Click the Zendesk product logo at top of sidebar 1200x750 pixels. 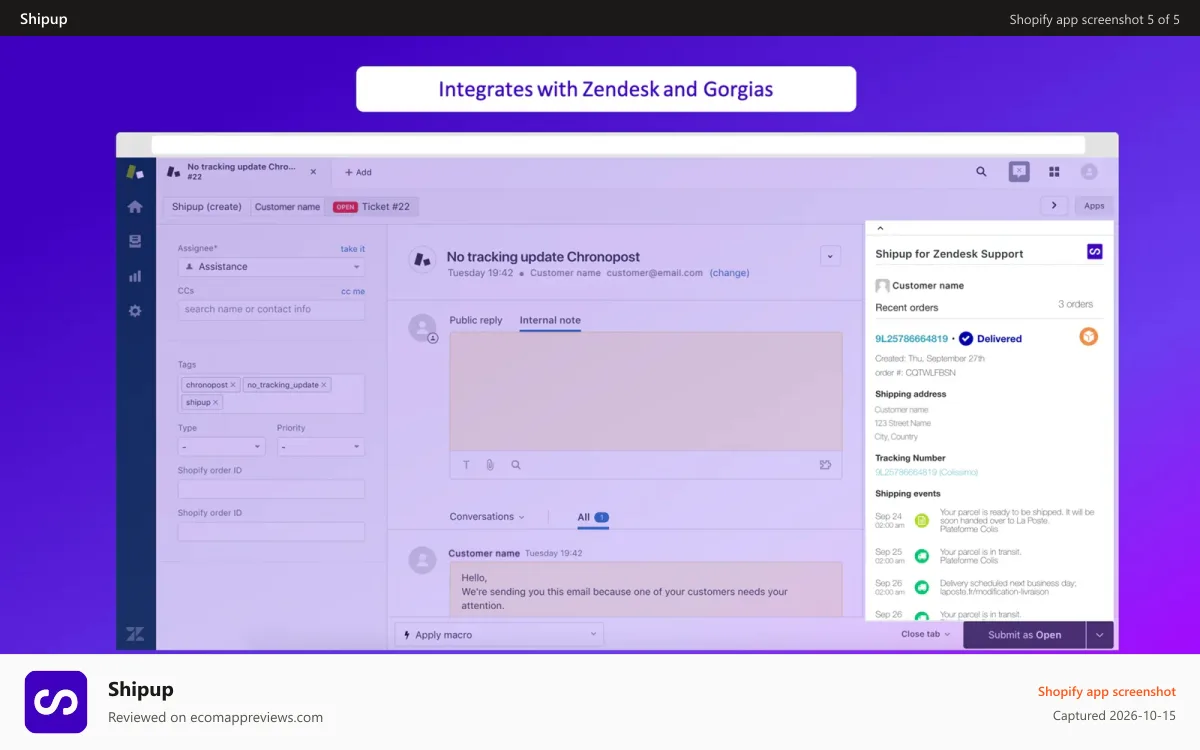coord(135,172)
